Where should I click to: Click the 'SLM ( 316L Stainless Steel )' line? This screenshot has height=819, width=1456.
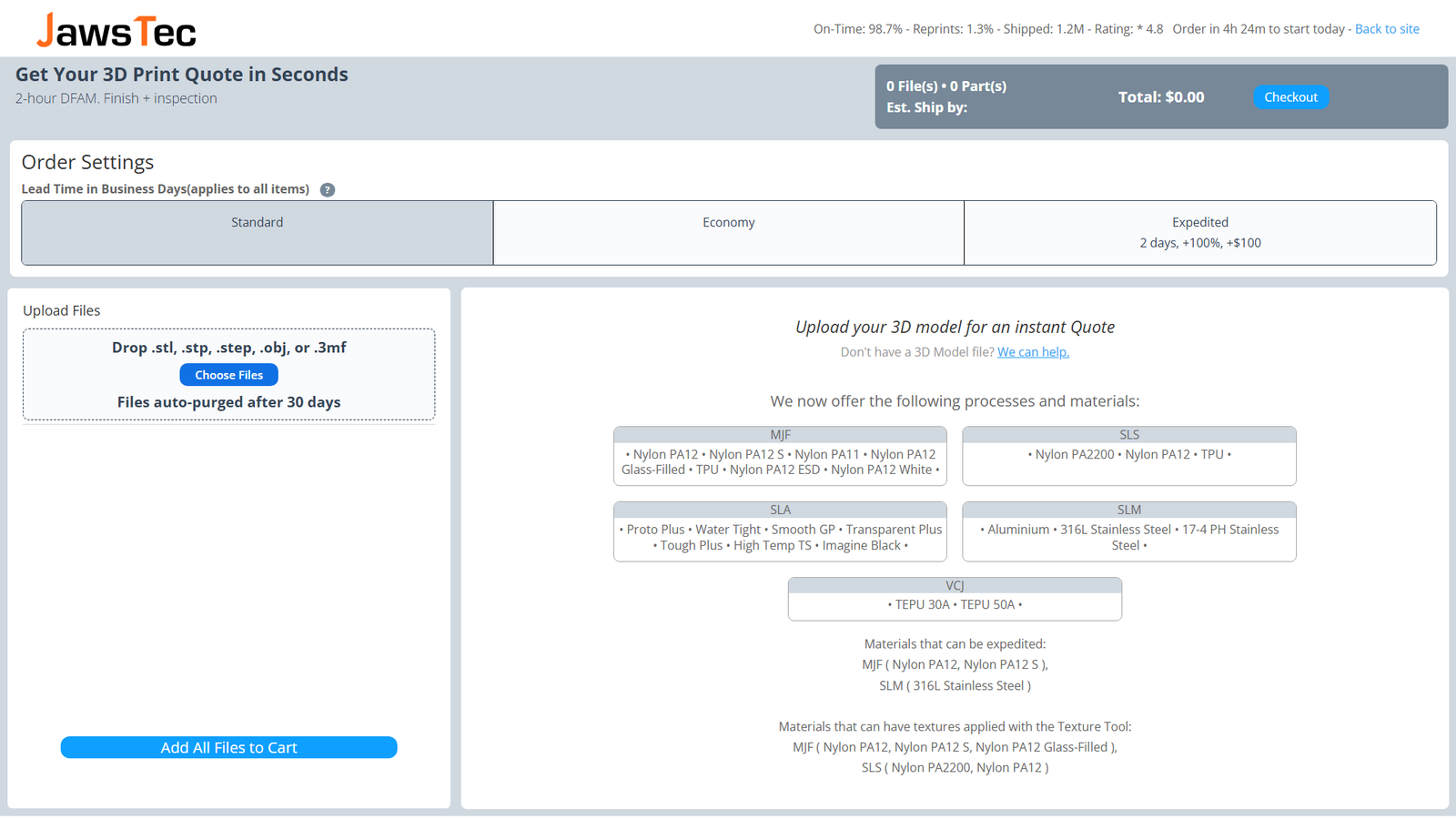955,686
